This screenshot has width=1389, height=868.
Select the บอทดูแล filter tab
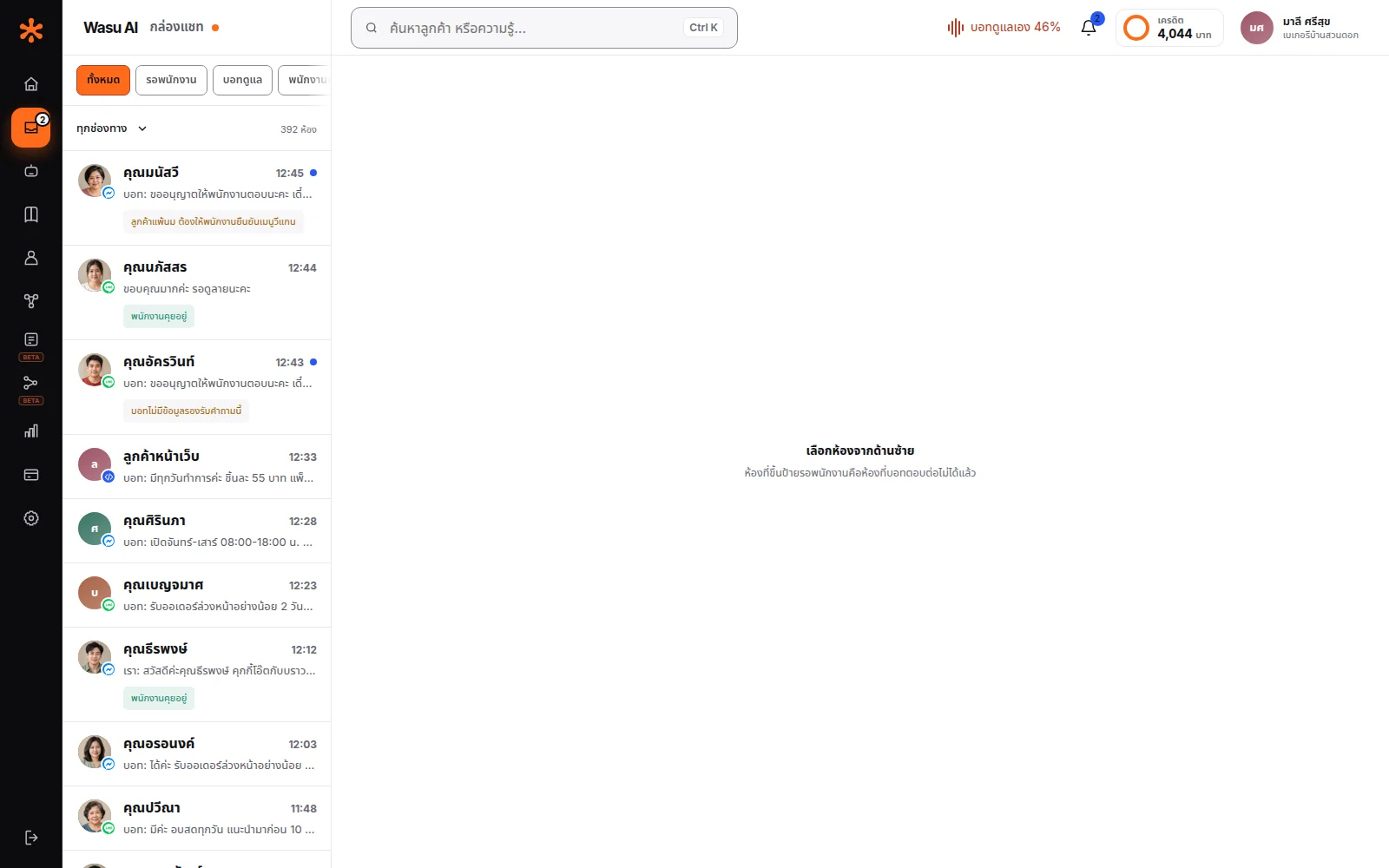pos(242,80)
